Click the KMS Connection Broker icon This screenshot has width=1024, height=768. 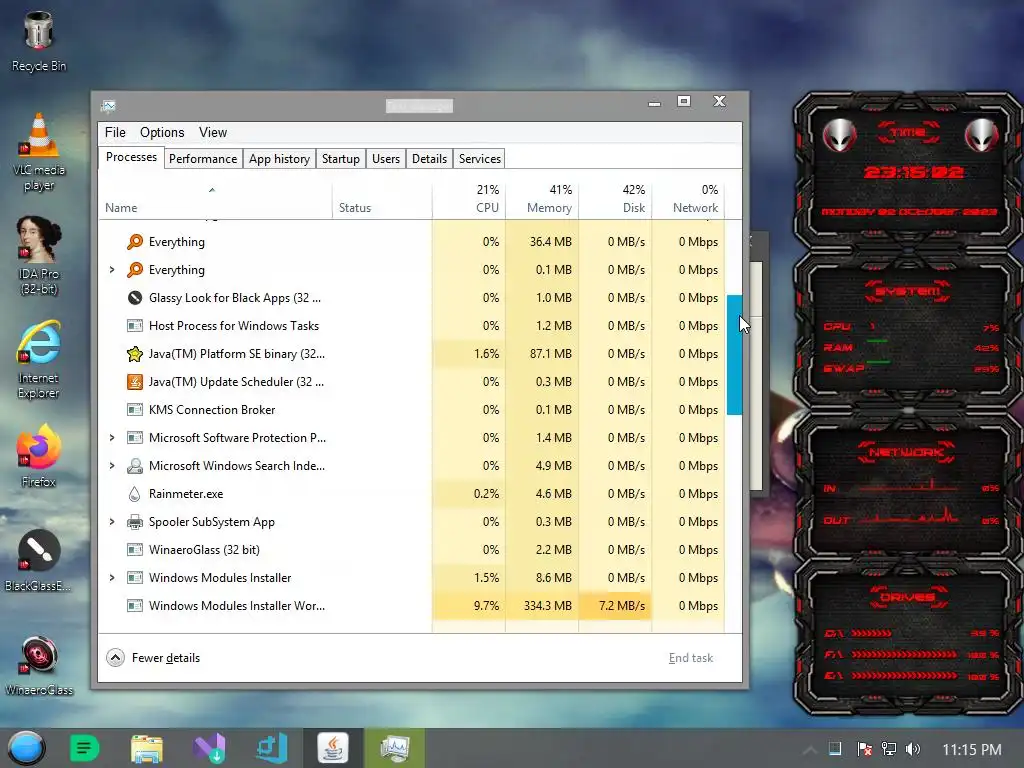click(x=135, y=410)
